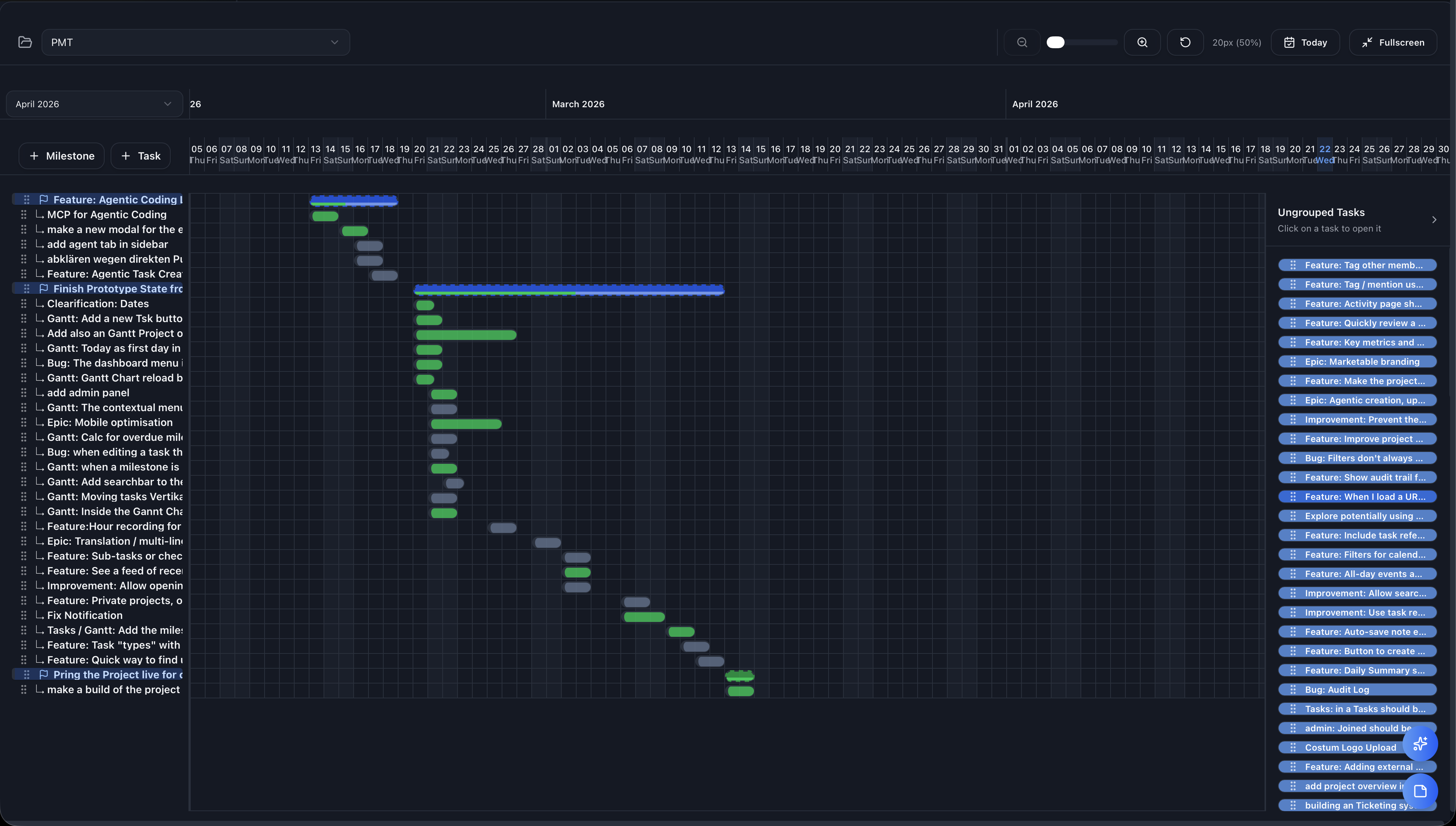Click the blue document floating button
Screen dimensions: 1456x826
(x=1421, y=792)
